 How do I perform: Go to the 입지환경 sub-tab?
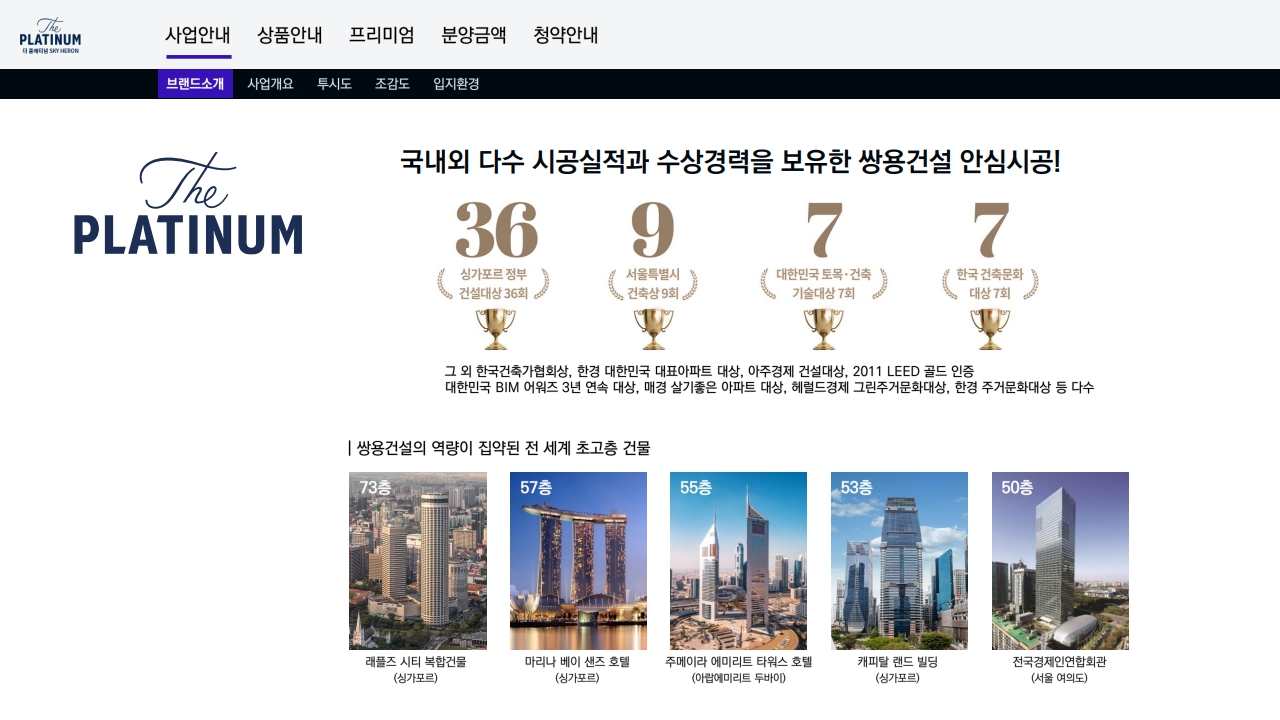click(456, 84)
